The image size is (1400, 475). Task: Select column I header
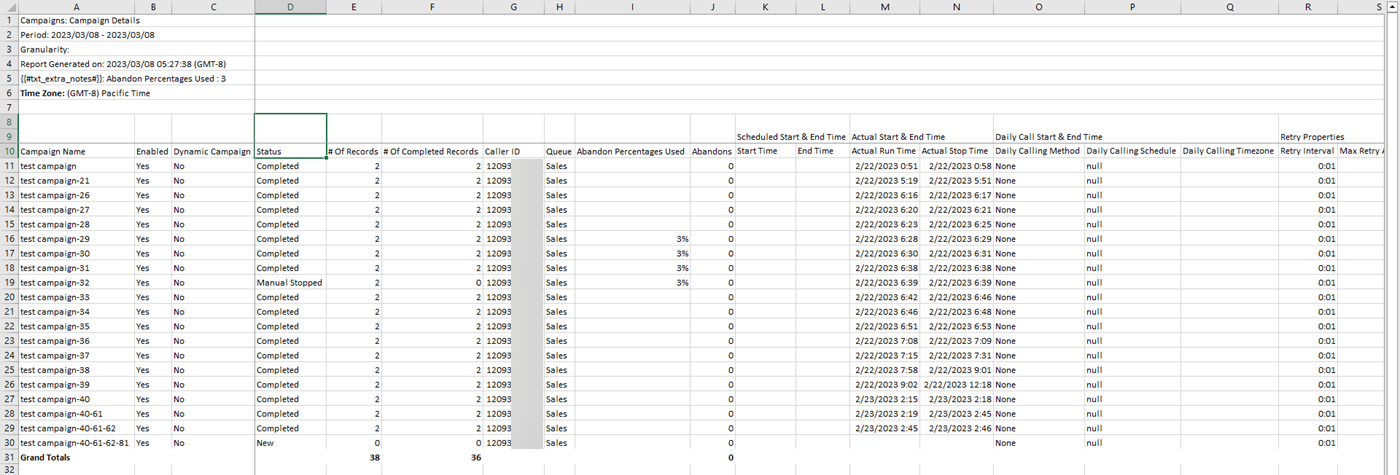(632, 6)
